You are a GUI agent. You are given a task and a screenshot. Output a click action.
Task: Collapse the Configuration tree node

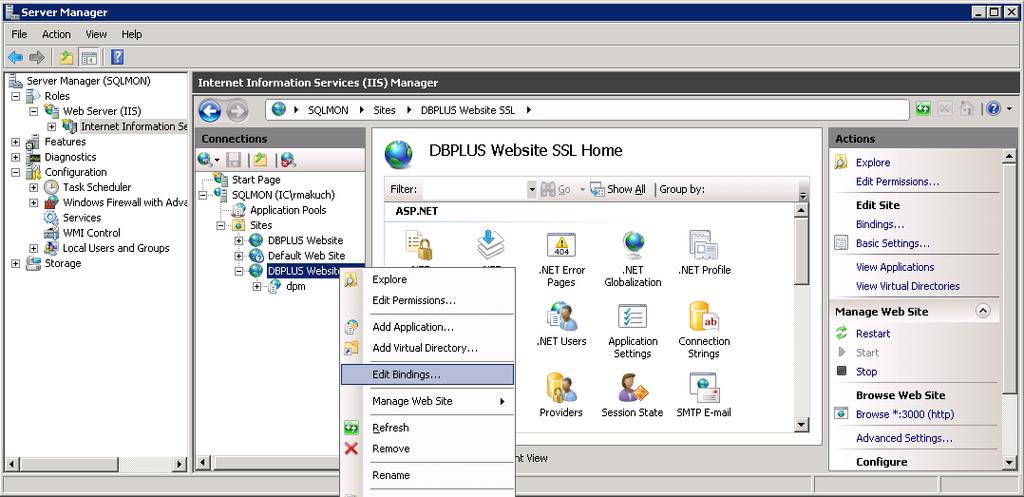click(x=16, y=172)
